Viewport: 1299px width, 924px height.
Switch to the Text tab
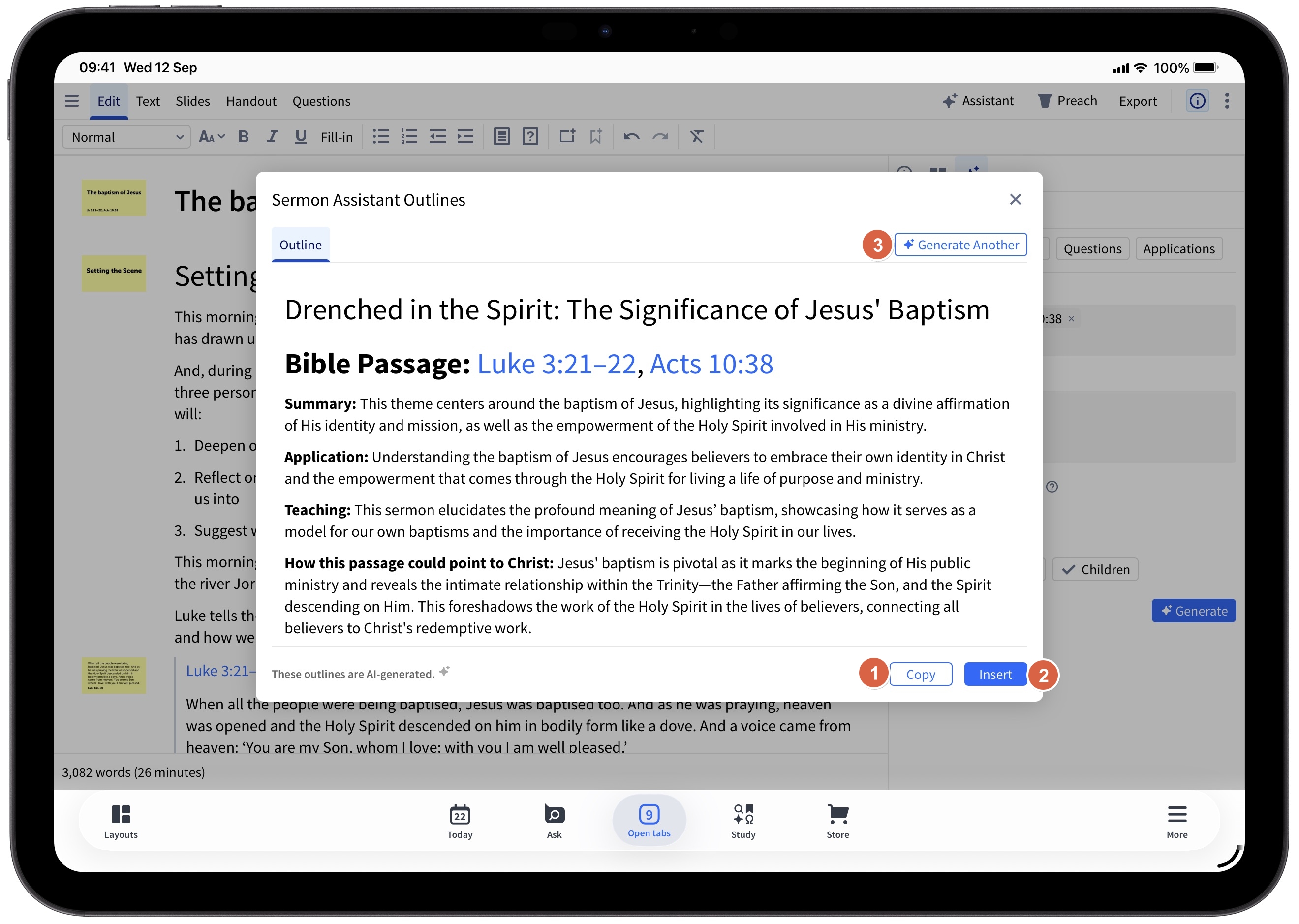pos(148,101)
